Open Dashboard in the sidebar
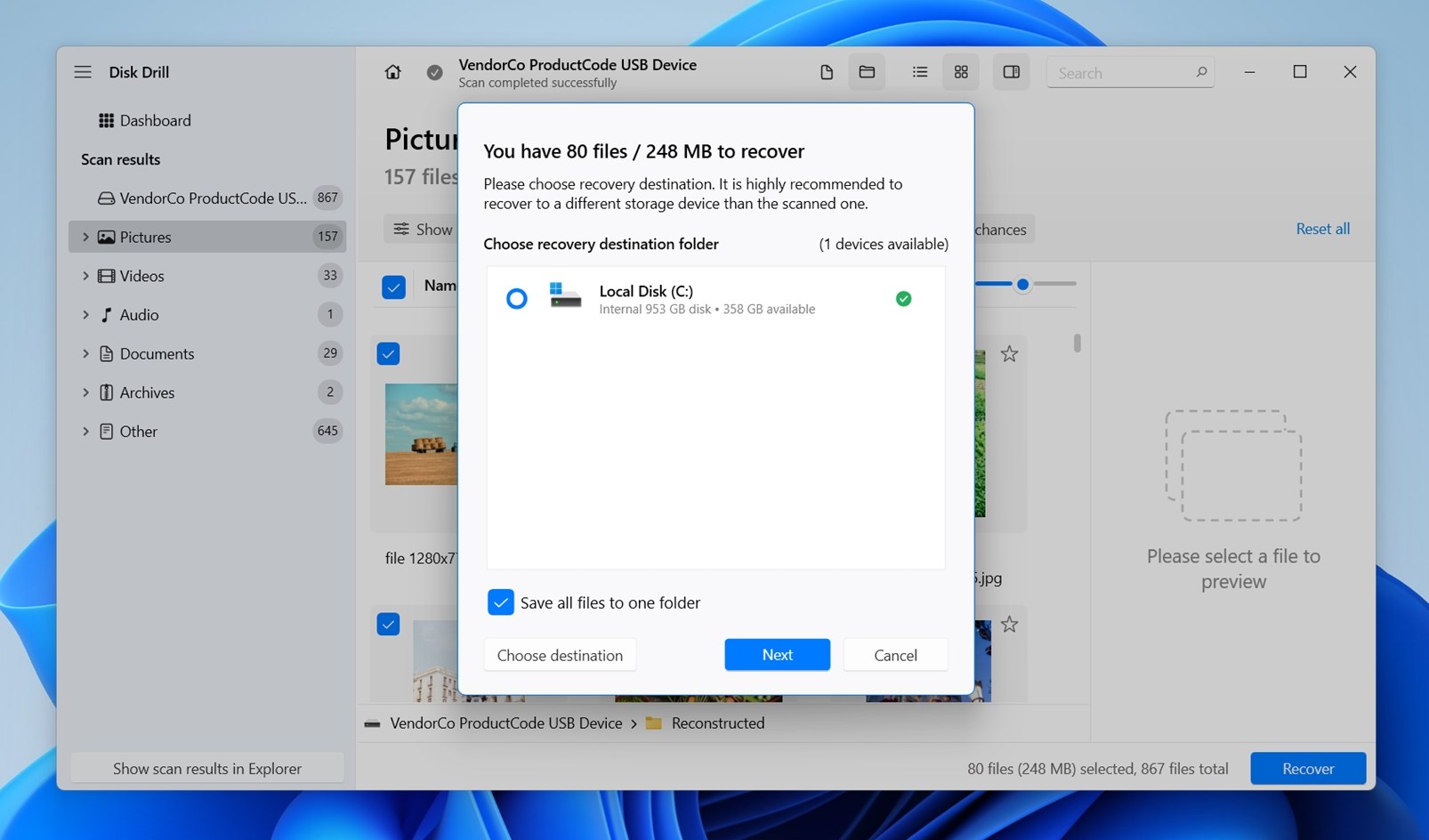Viewport: 1429px width, 840px height. [x=206, y=120]
